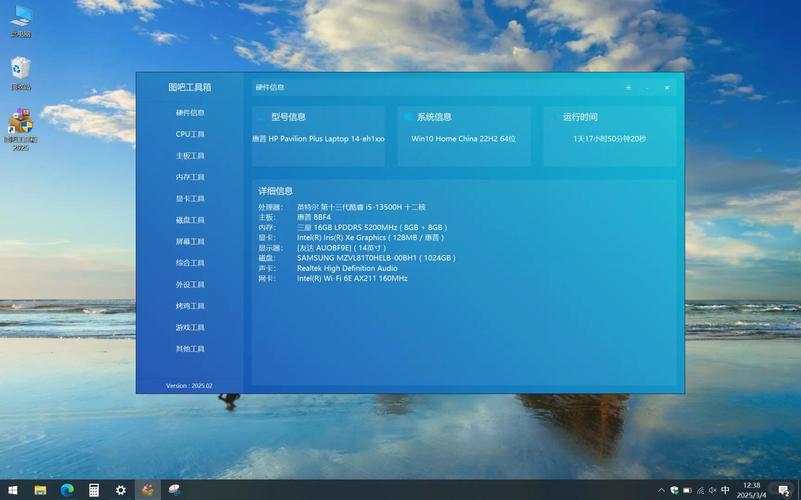801x500 pixels.
Task: Click the 详细信息 heading
Action: (x=275, y=191)
